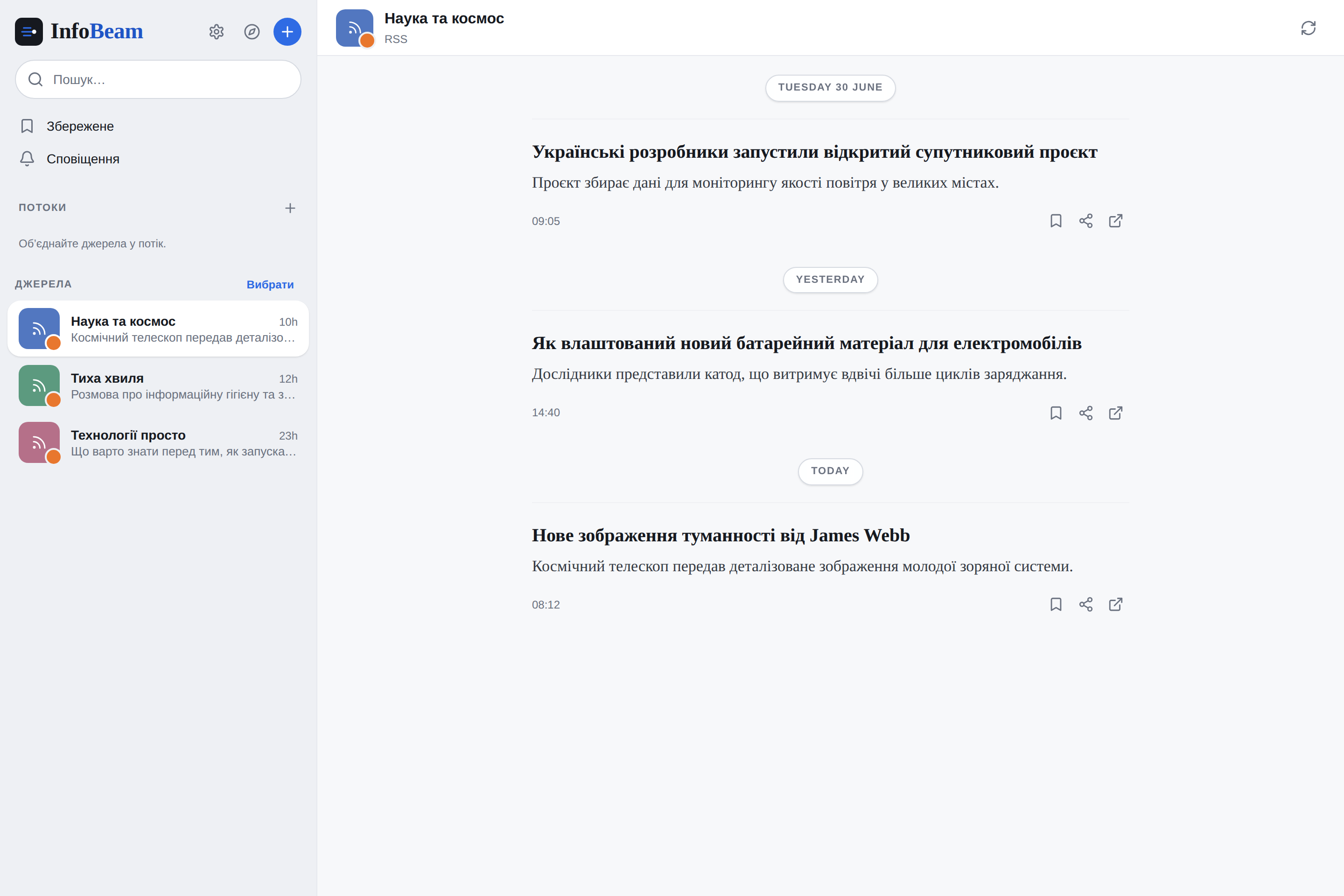
Task: Click the magnifier icon in the search box
Action: coord(35,79)
